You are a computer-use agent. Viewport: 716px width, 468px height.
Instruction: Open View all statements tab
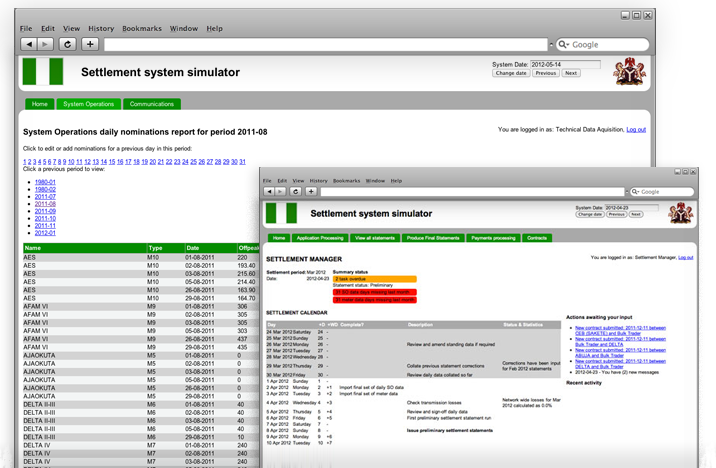[x=375, y=238]
